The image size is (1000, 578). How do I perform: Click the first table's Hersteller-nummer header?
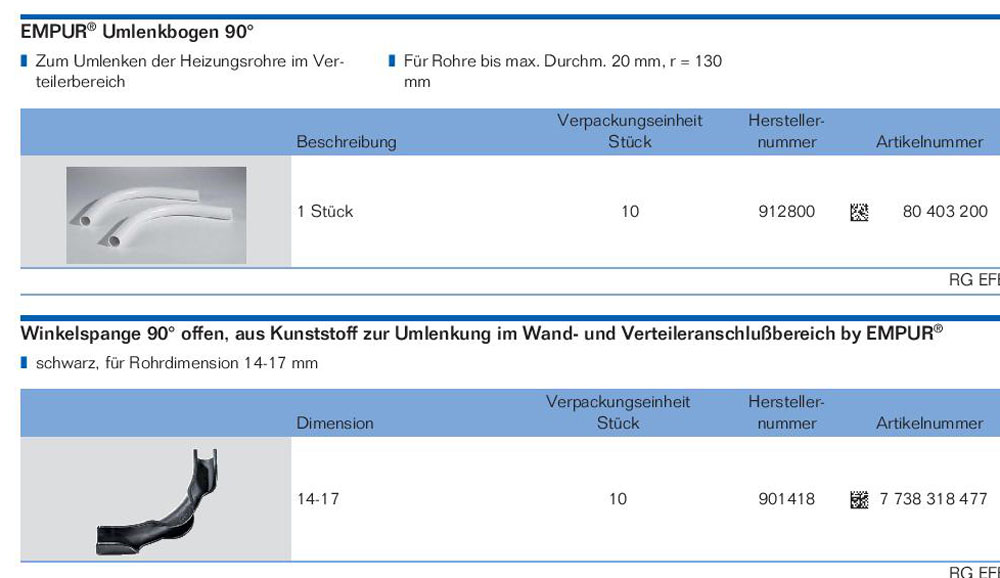786,131
